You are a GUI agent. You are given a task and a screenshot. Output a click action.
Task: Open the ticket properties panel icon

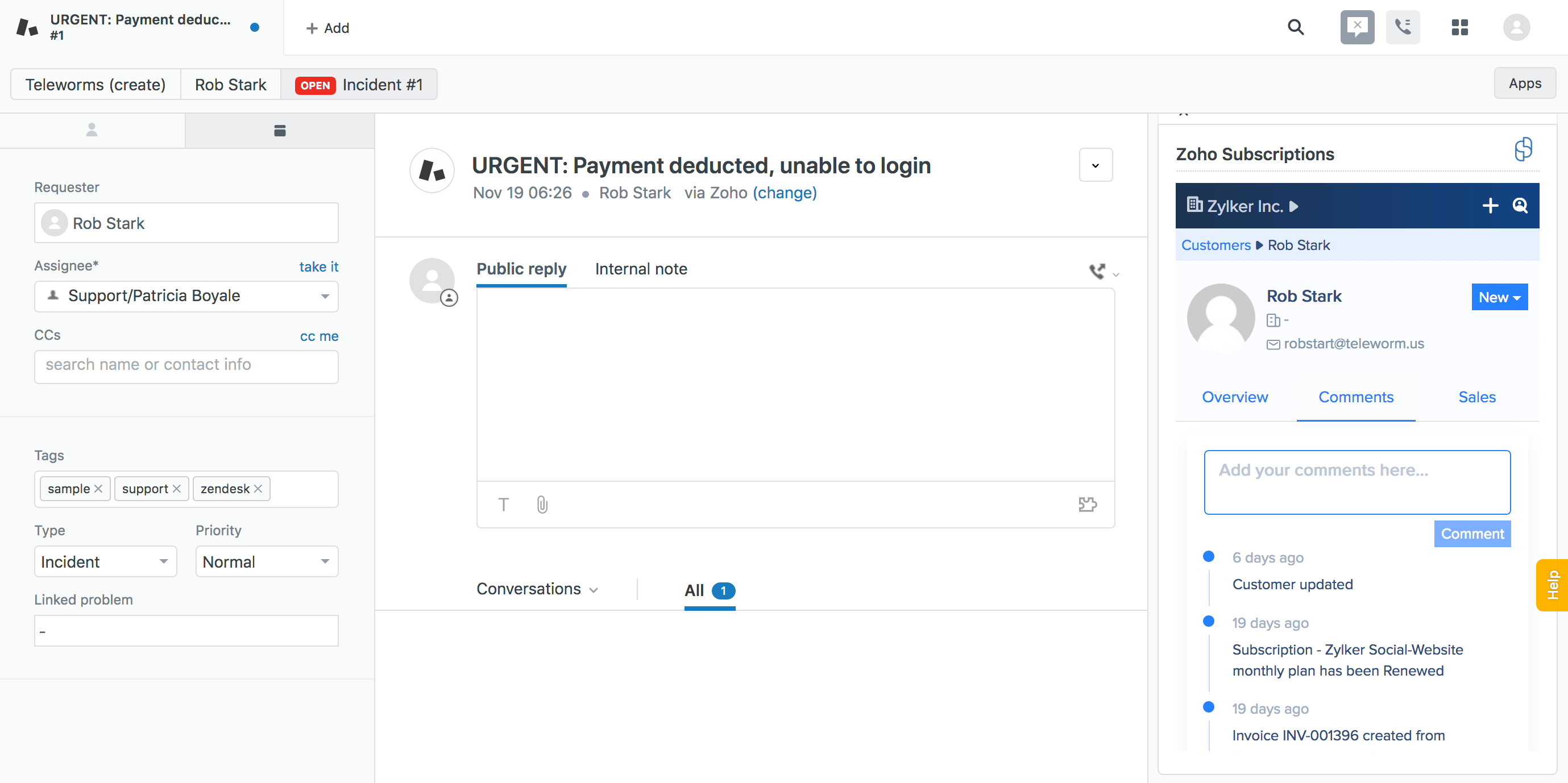[x=279, y=130]
